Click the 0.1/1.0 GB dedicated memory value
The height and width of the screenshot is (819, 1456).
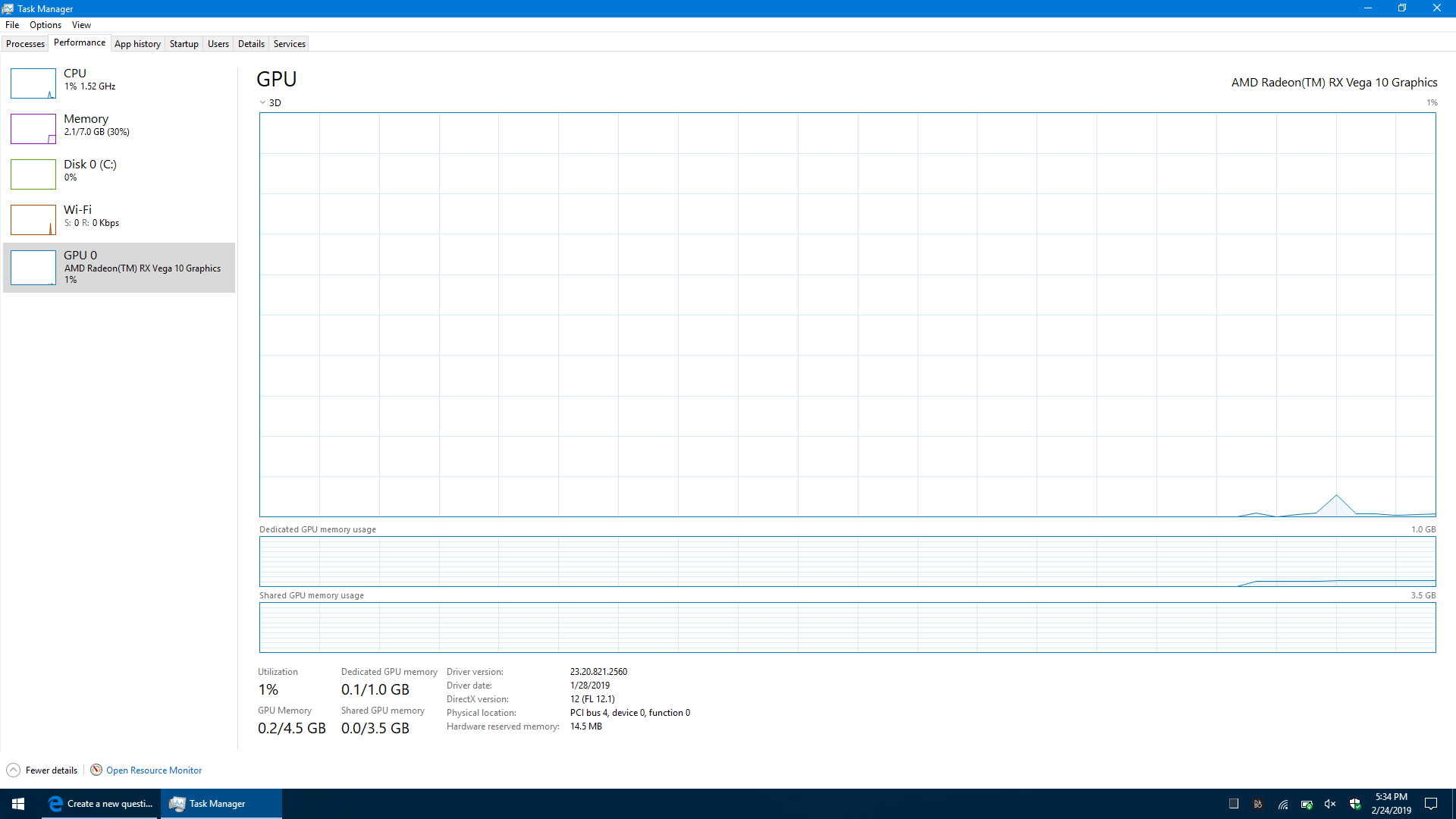tap(375, 689)
